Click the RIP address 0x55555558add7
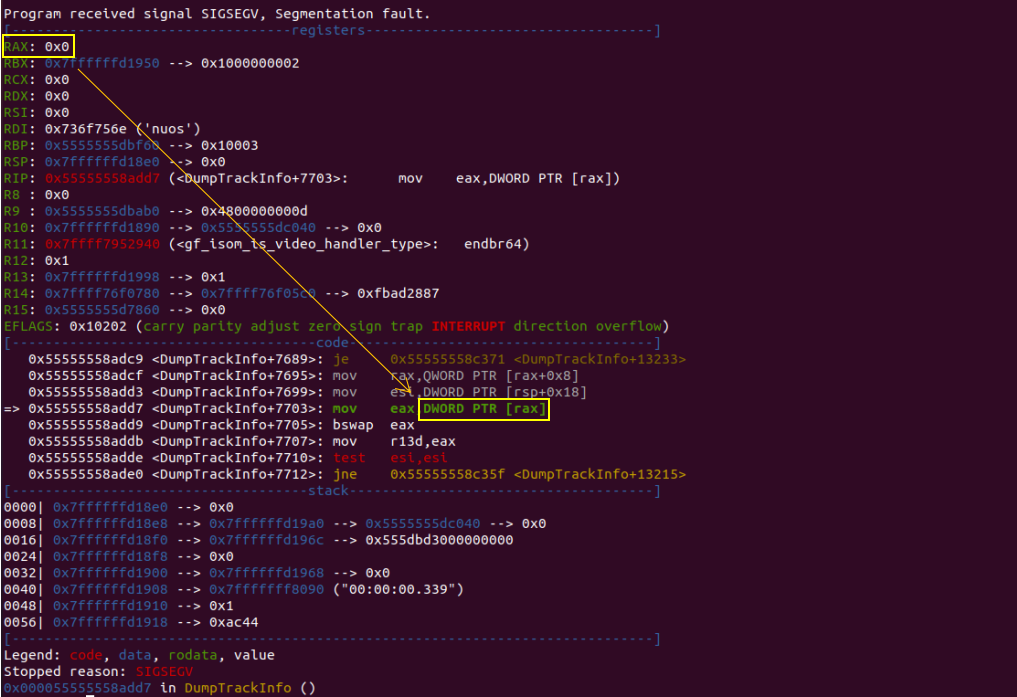The width and height of the screenshot is (1017, 697). click(x=102, y=178)
